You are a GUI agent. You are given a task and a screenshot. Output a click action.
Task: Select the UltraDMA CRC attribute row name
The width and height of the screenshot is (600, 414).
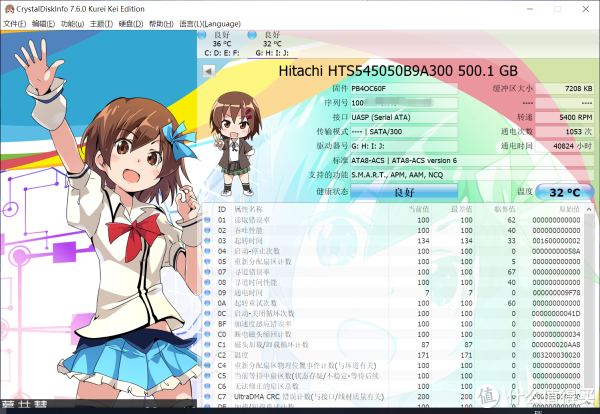(309, 397)
